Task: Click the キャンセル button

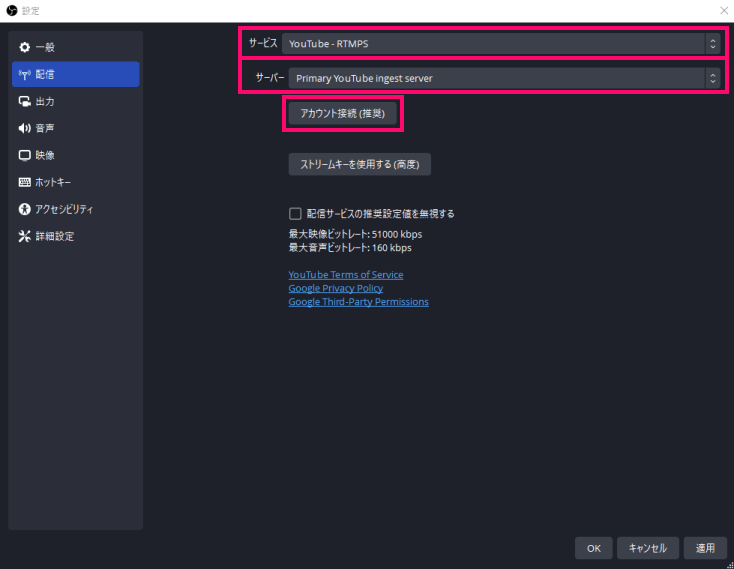Action: click(x=647, y=548)
